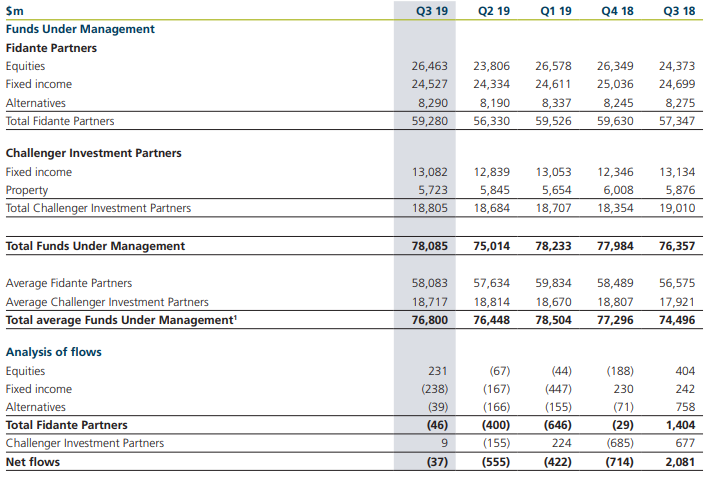The height and width of the screenshot is (477, 716).
Task: Select total value 18,805
Action: [x=429, y=209]
